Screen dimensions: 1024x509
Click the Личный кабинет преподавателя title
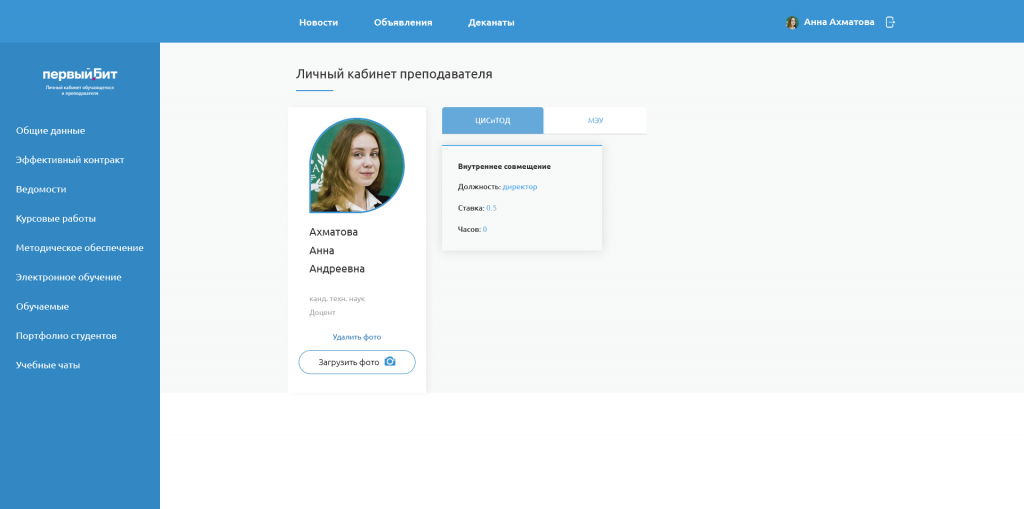point(394,74)
